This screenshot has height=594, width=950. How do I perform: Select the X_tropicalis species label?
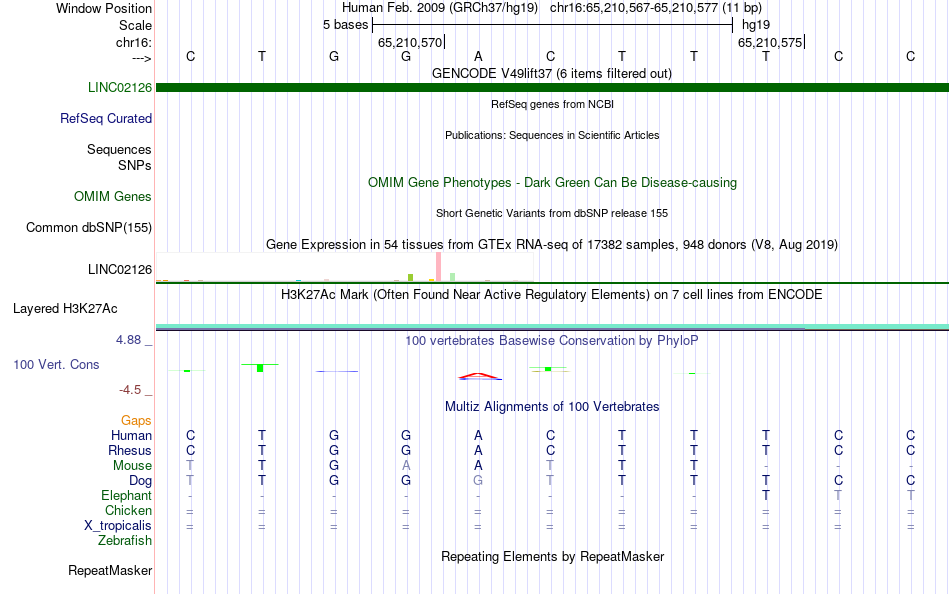[118, 526]
